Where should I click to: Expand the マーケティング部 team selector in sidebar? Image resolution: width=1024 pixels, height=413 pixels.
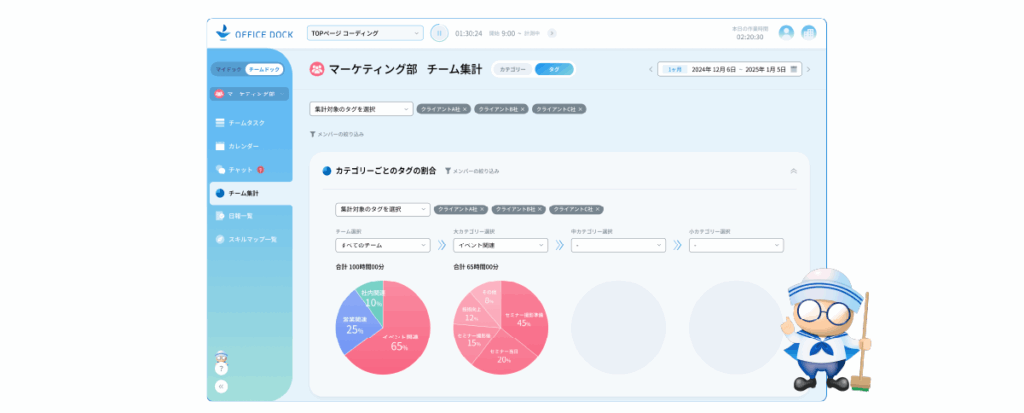[x=249, y=94]
